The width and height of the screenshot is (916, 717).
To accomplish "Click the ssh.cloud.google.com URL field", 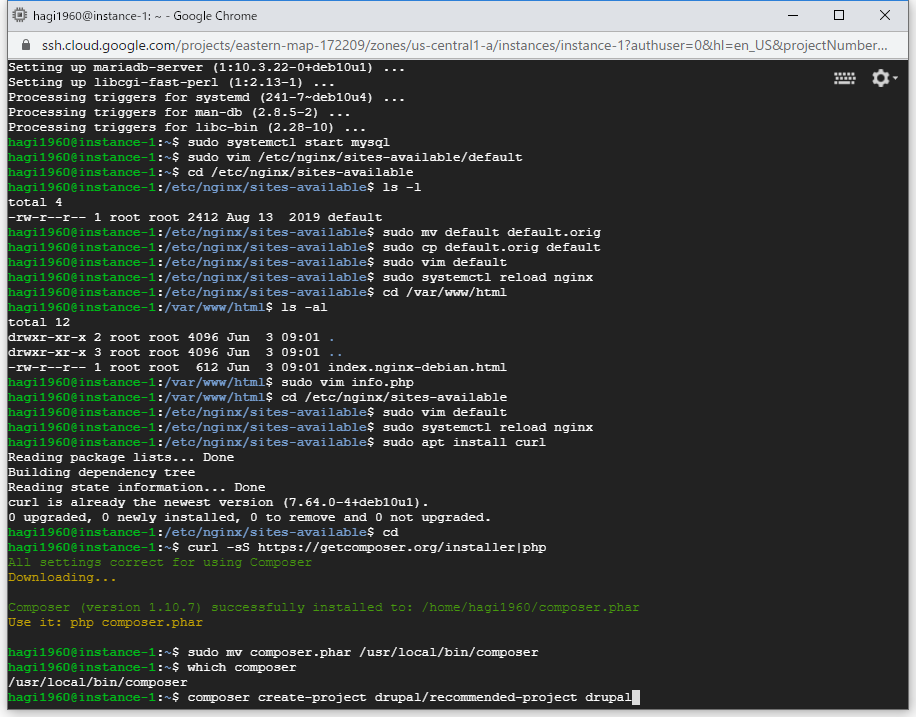I will [x=464, y=46].
